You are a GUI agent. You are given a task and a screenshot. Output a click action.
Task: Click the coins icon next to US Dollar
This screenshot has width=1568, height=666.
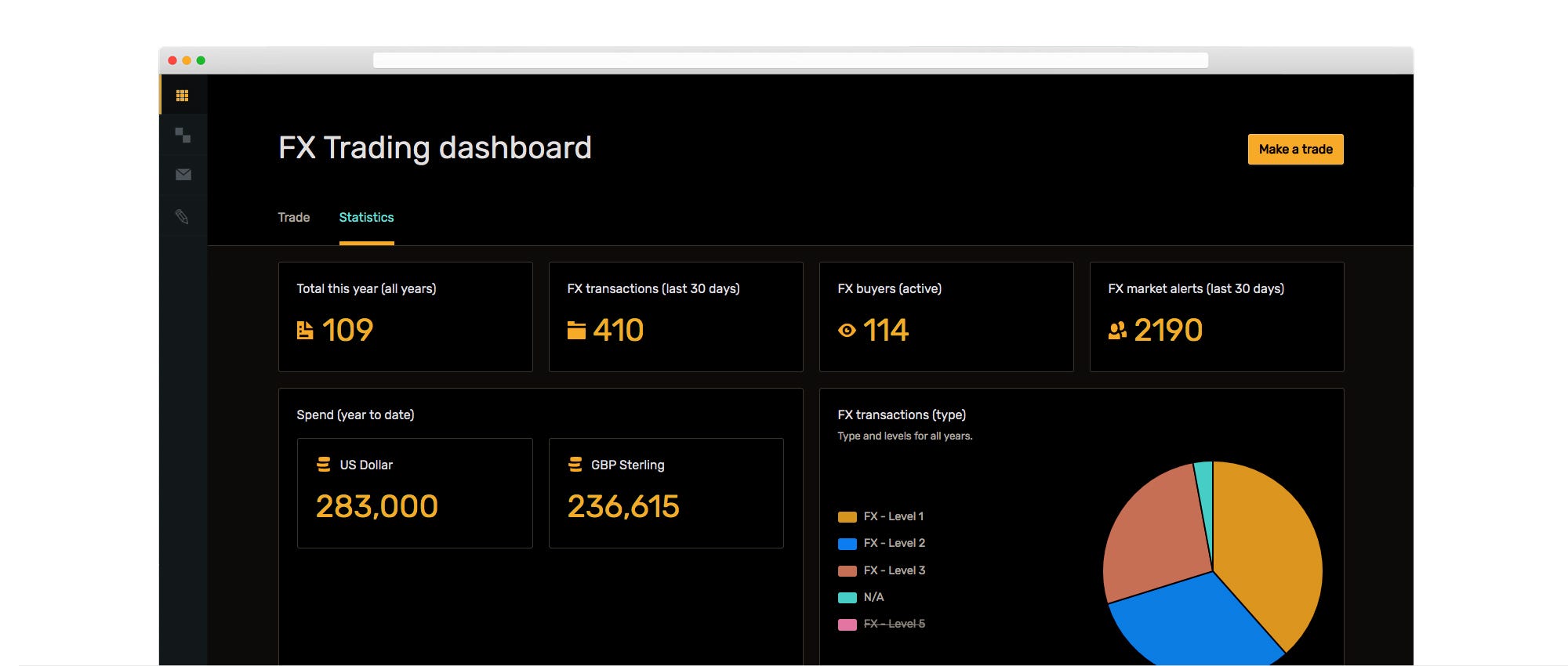[x=323, y=465]
